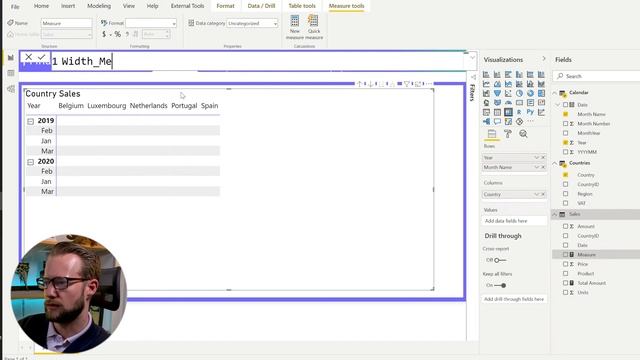Open the Modeling ribbon tab
640x360 pixels.
click(x=99, y=6)
